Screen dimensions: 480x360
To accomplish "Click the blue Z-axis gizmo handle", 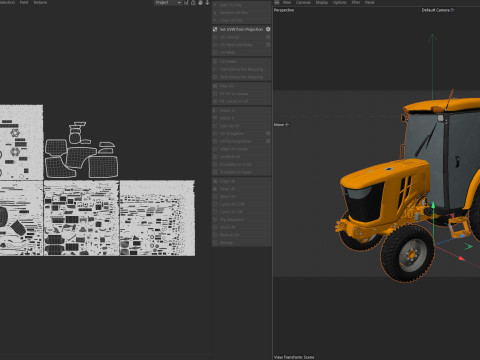I will point(463,236).
